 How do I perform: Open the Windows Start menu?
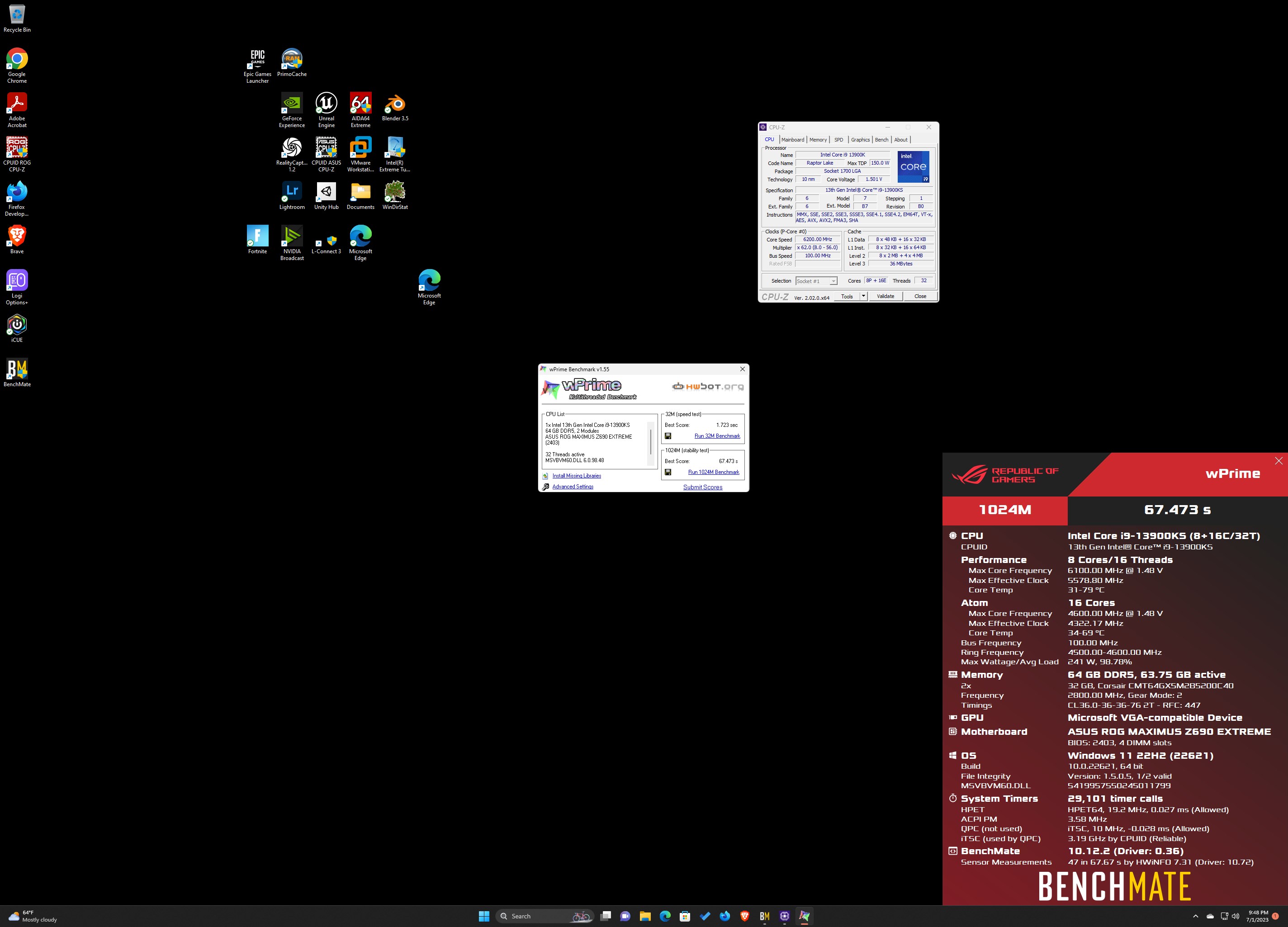(x=484, y=916)
